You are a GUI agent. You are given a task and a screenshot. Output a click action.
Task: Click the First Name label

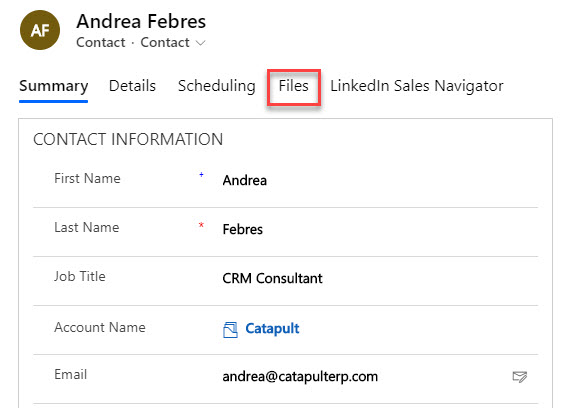coord(87,178)
